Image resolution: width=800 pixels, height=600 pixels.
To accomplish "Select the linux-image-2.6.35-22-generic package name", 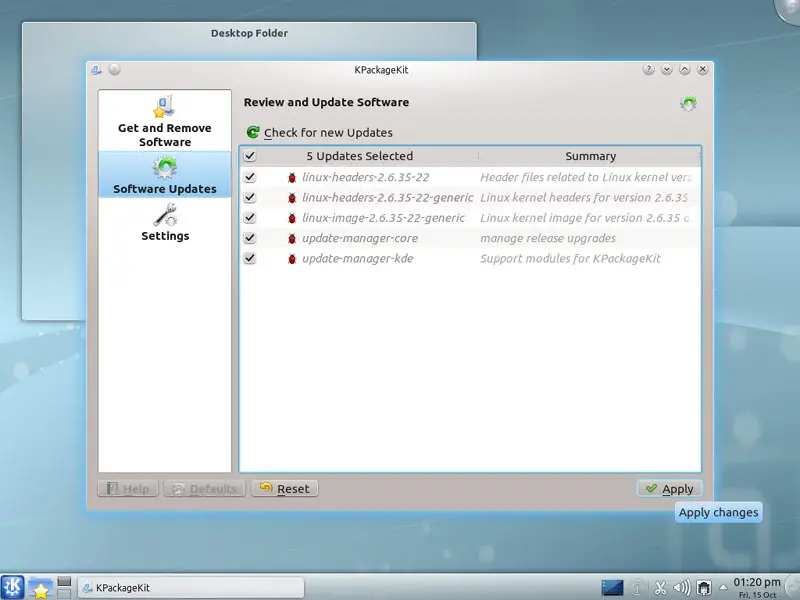I will pos(383,218).
